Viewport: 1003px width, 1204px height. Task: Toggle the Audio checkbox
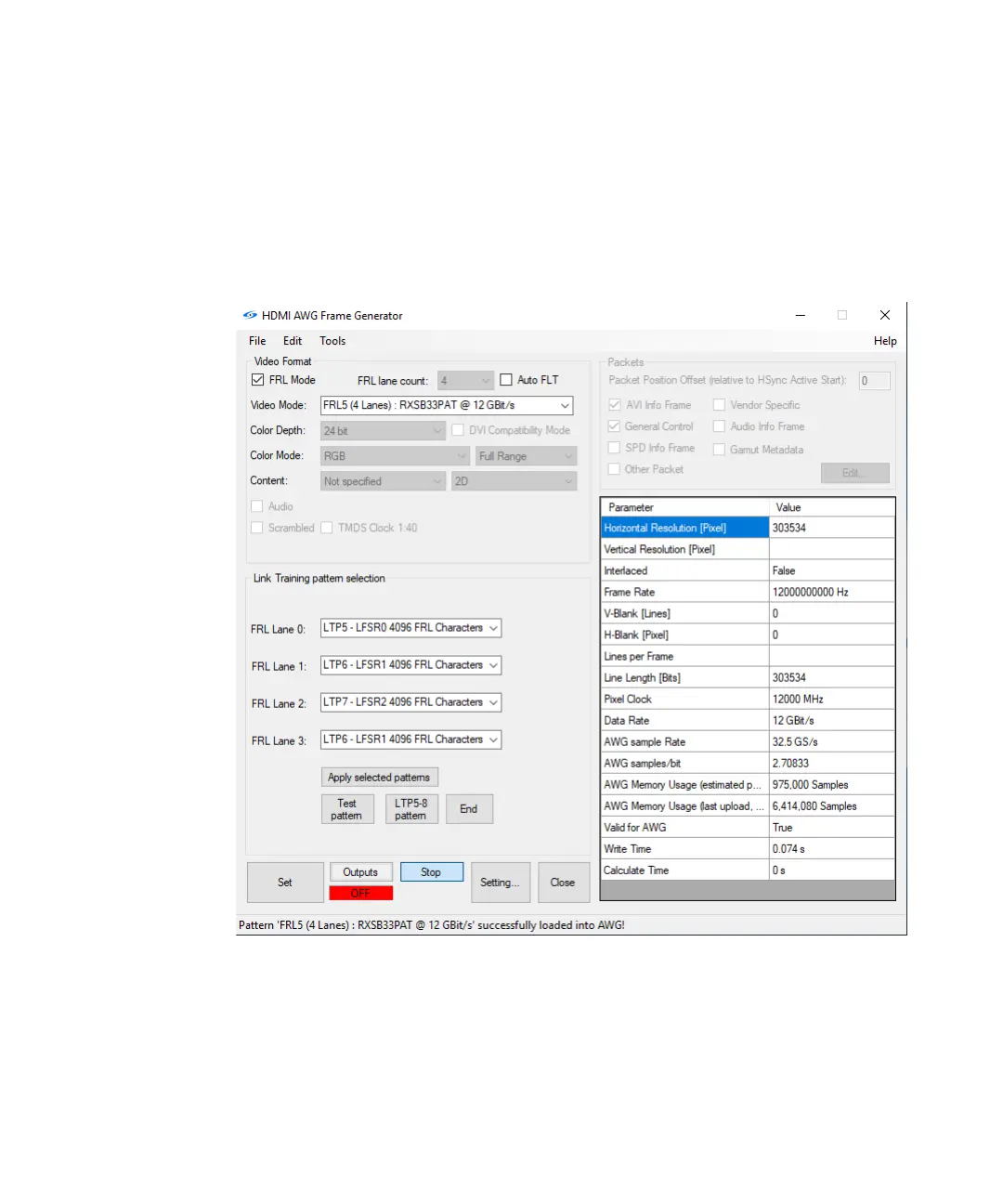(x=257, y=506)
